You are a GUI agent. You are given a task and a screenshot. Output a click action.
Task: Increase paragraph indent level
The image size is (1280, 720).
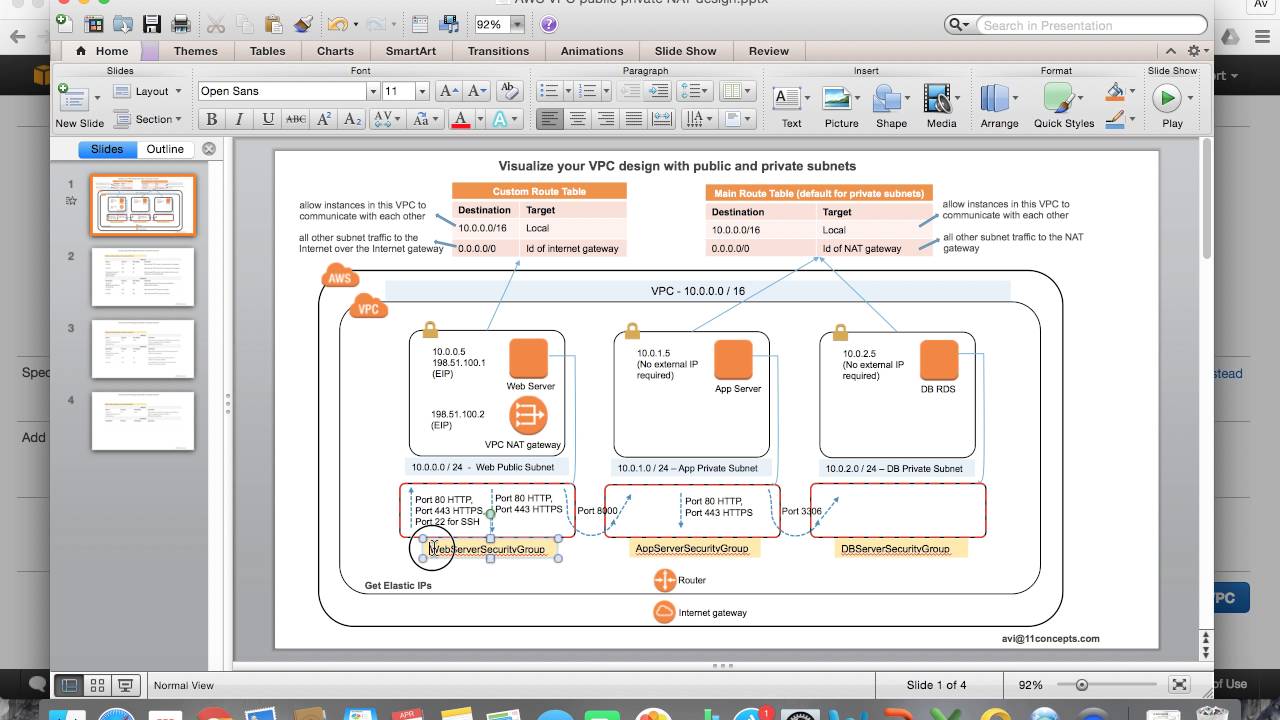(658, 91)
